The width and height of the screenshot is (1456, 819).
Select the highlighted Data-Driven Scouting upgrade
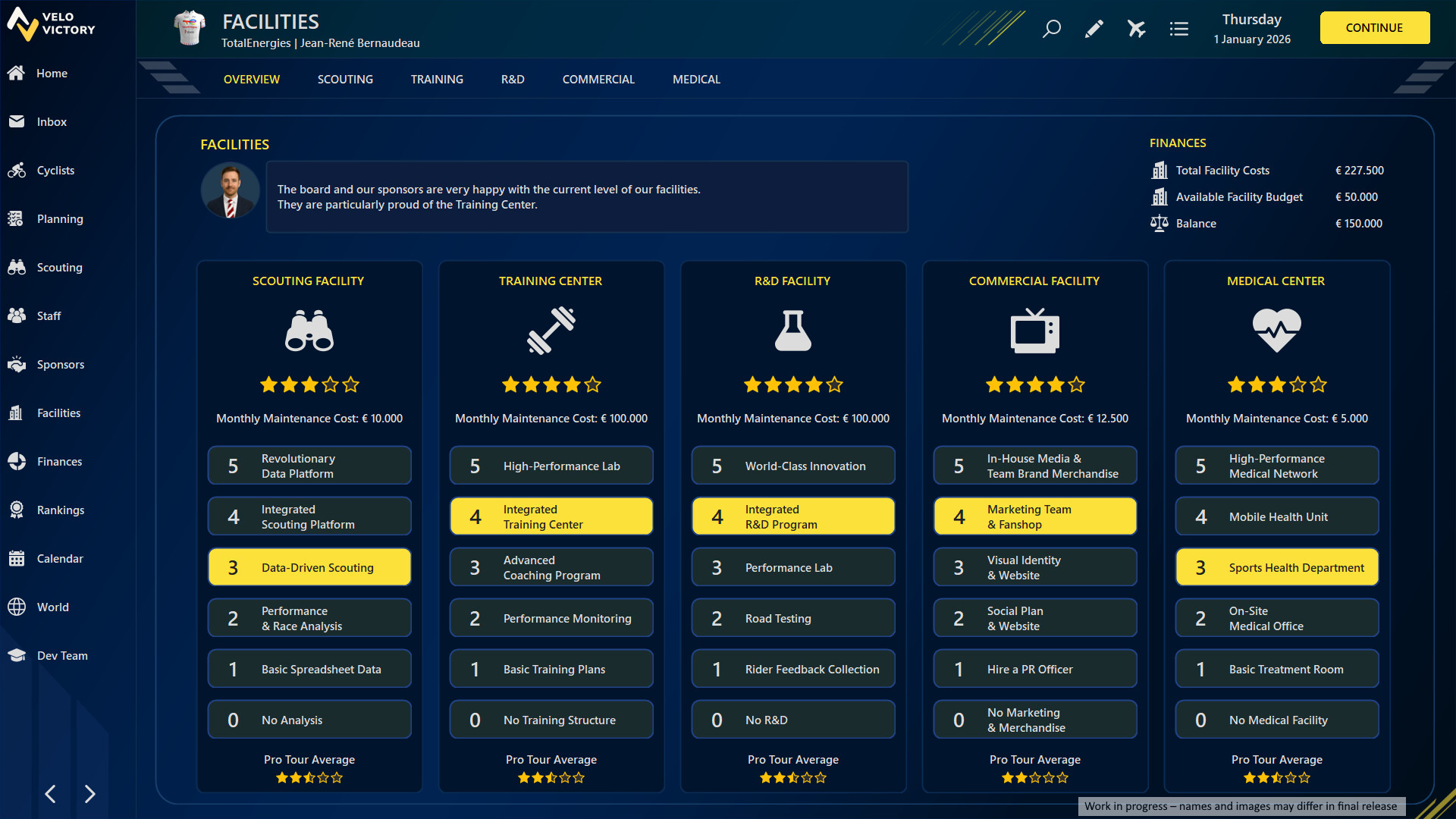(309, 566)
